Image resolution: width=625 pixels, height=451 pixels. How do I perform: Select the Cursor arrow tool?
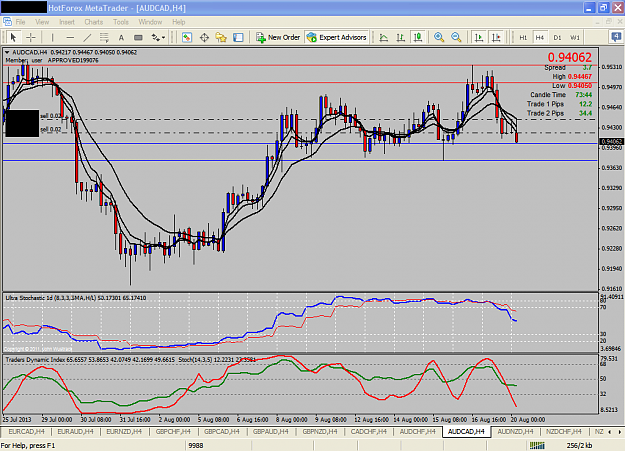13,37
